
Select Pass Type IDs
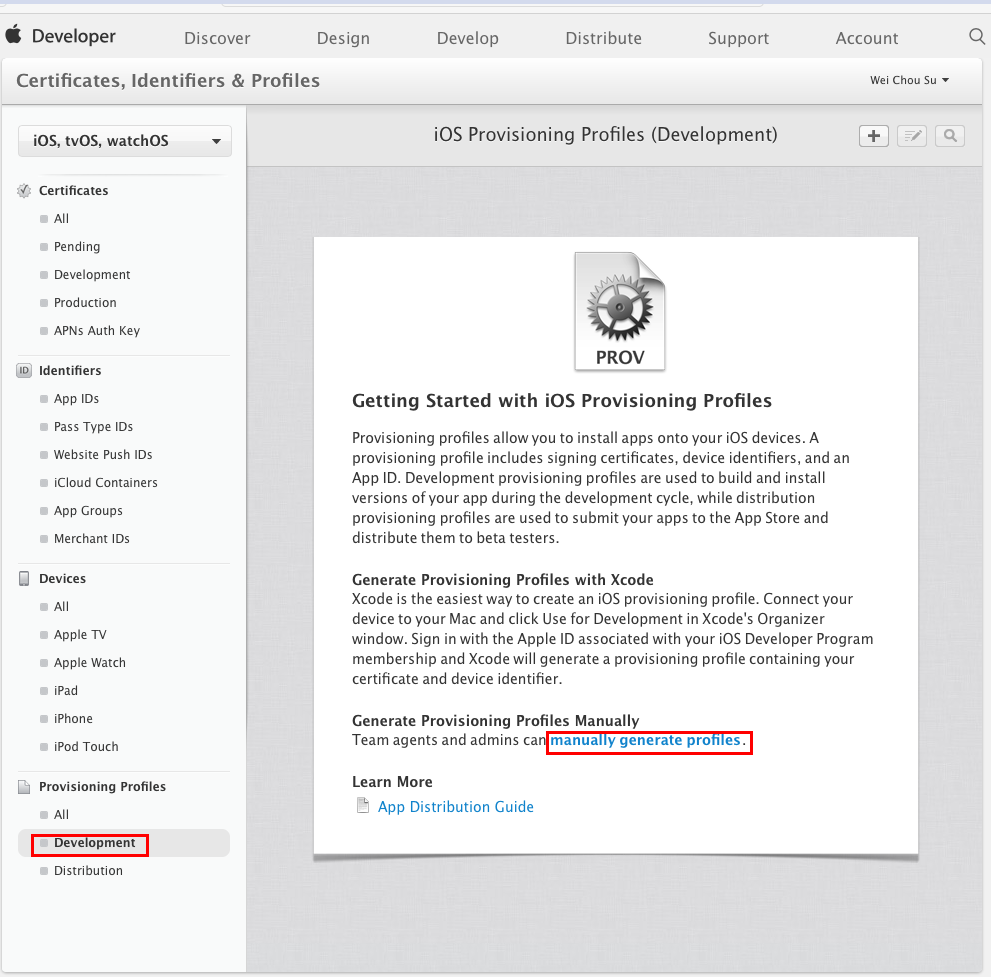coord(93,427)
